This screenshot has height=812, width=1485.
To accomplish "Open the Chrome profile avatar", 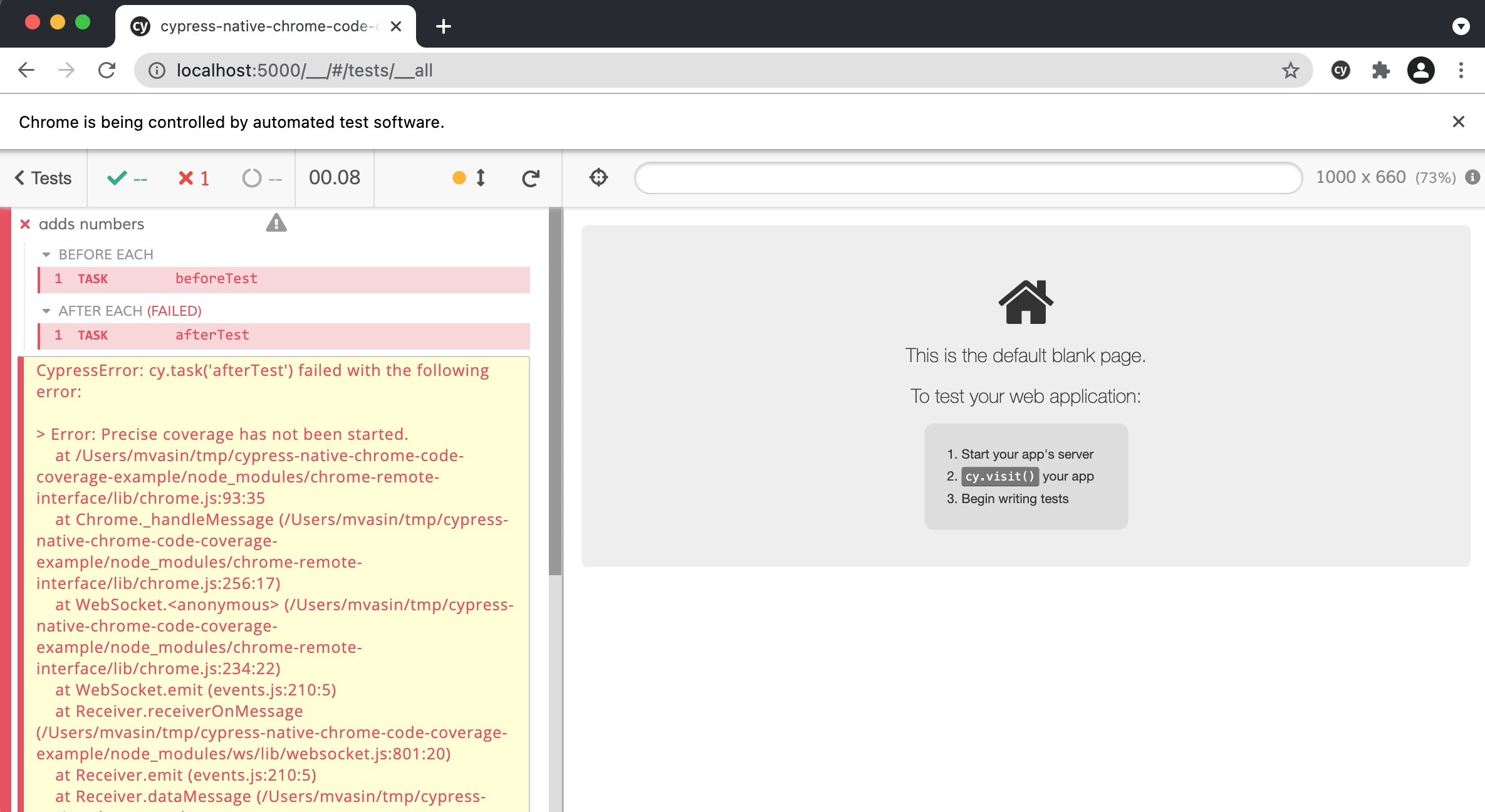I will point(1420,70).
